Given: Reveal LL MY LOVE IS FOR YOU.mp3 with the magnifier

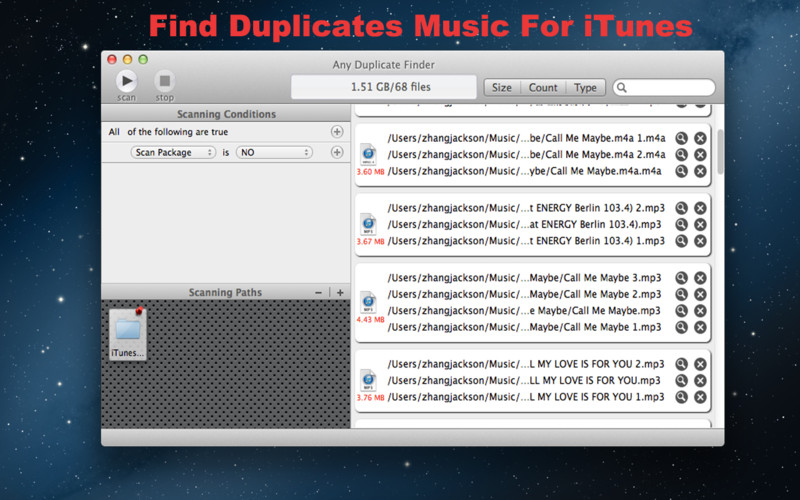Looking at the screenshot, I should tap(681, 381).
